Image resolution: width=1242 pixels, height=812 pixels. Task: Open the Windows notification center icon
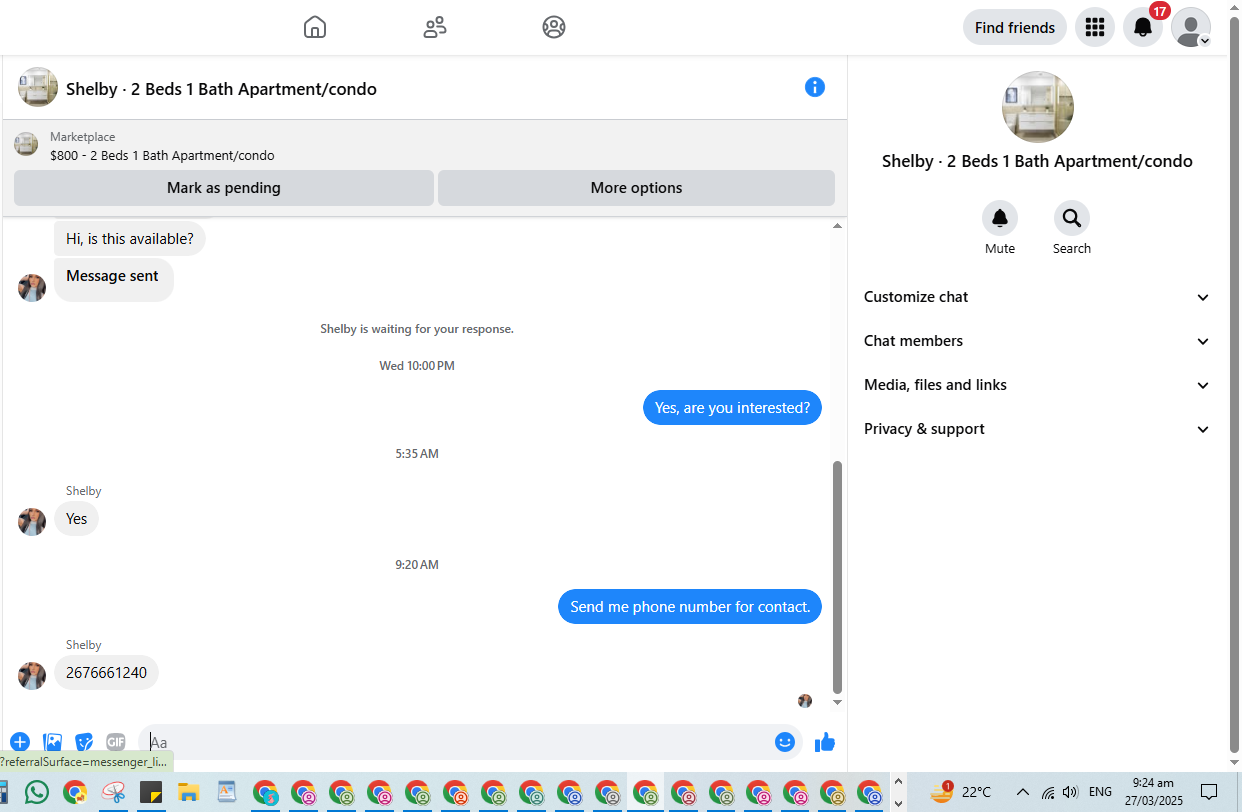point(1209,792)
